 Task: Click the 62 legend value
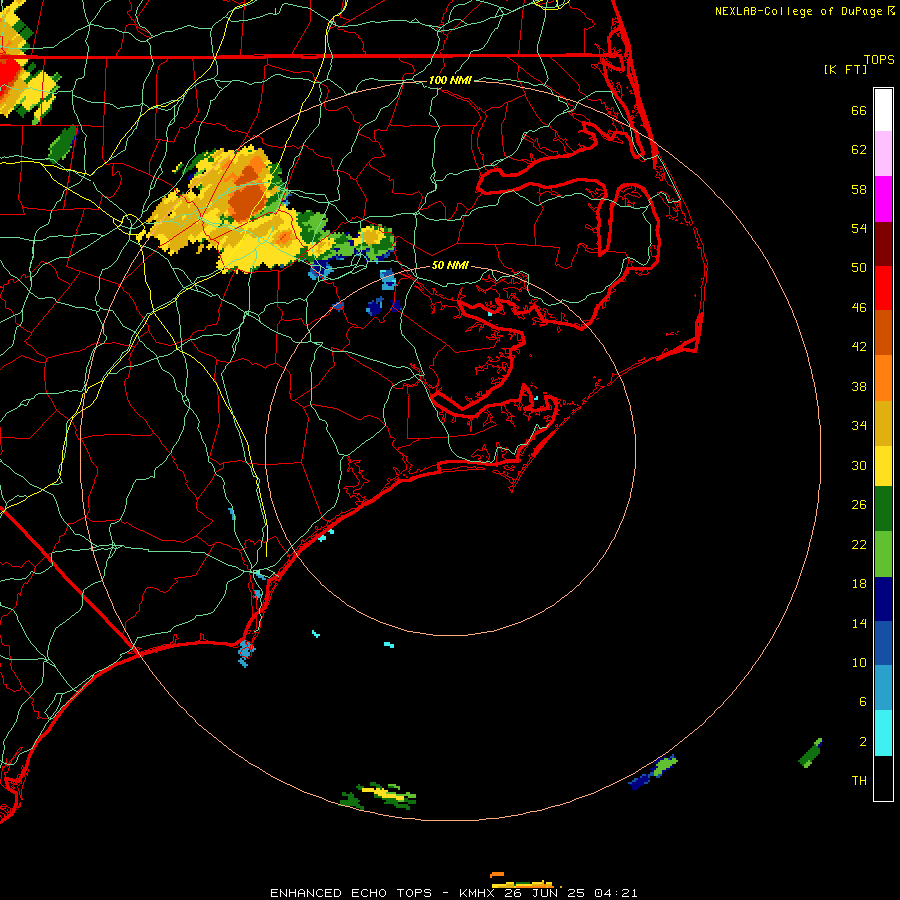point(859,150)
